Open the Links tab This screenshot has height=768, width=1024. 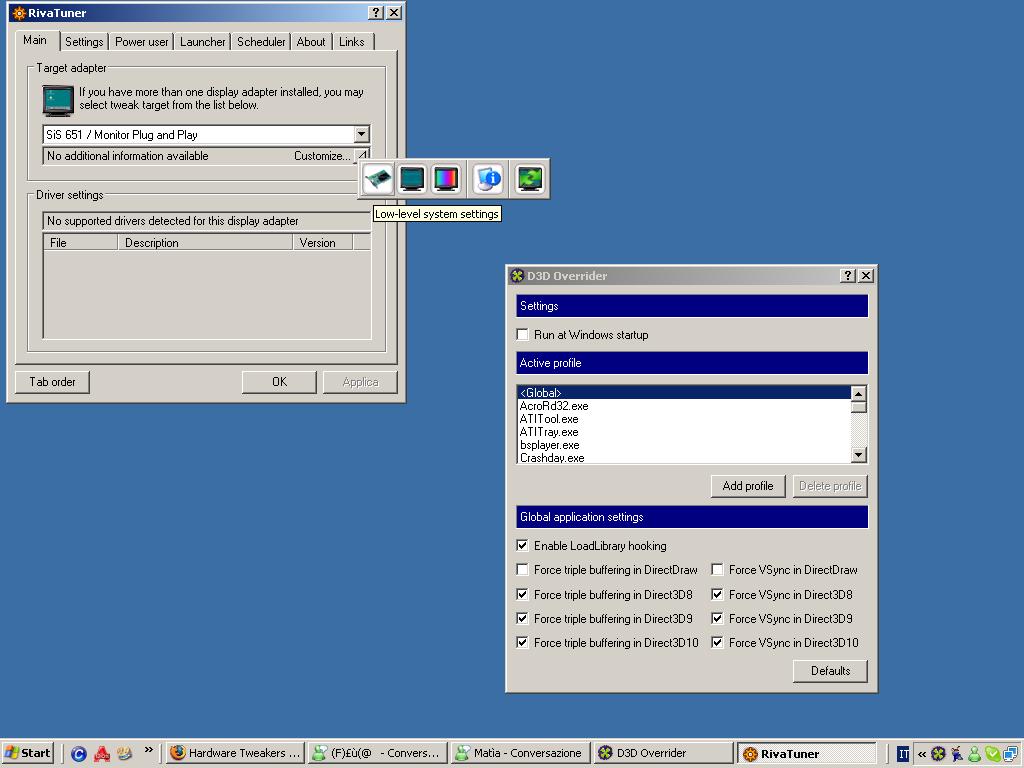point(352,42)
